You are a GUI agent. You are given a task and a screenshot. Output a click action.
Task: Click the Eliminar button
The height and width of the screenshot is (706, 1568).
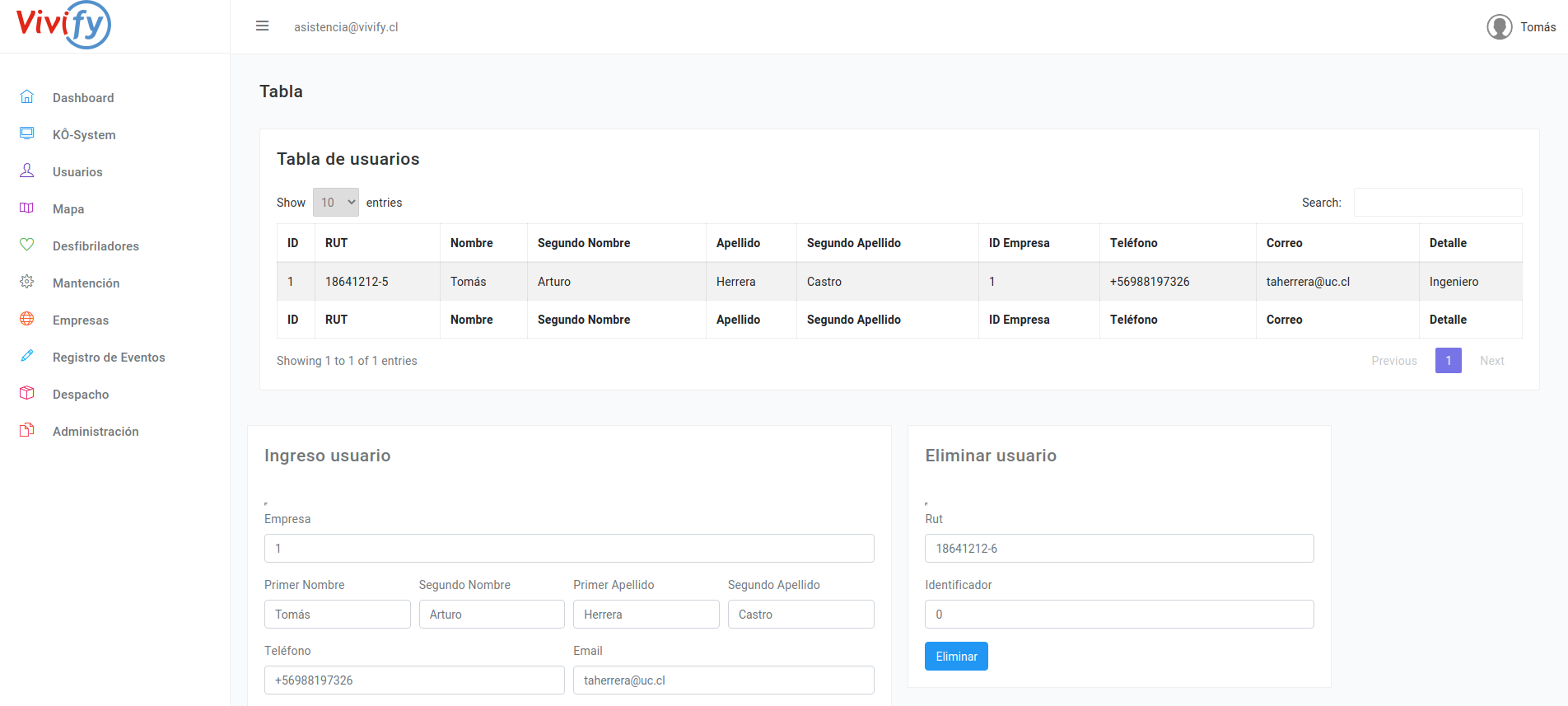coord(956,657)
